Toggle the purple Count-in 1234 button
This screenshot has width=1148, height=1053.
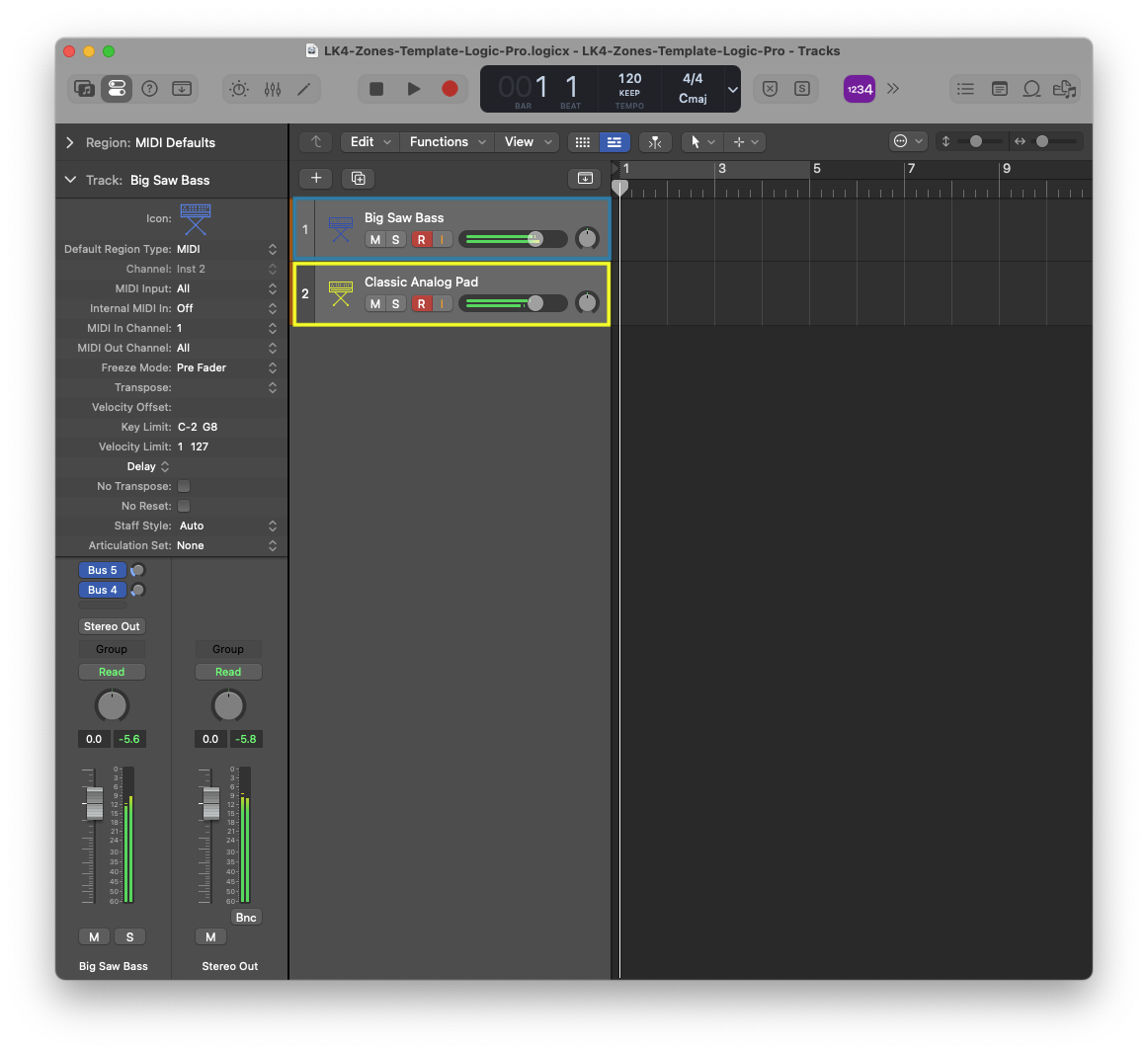[860, 89]
